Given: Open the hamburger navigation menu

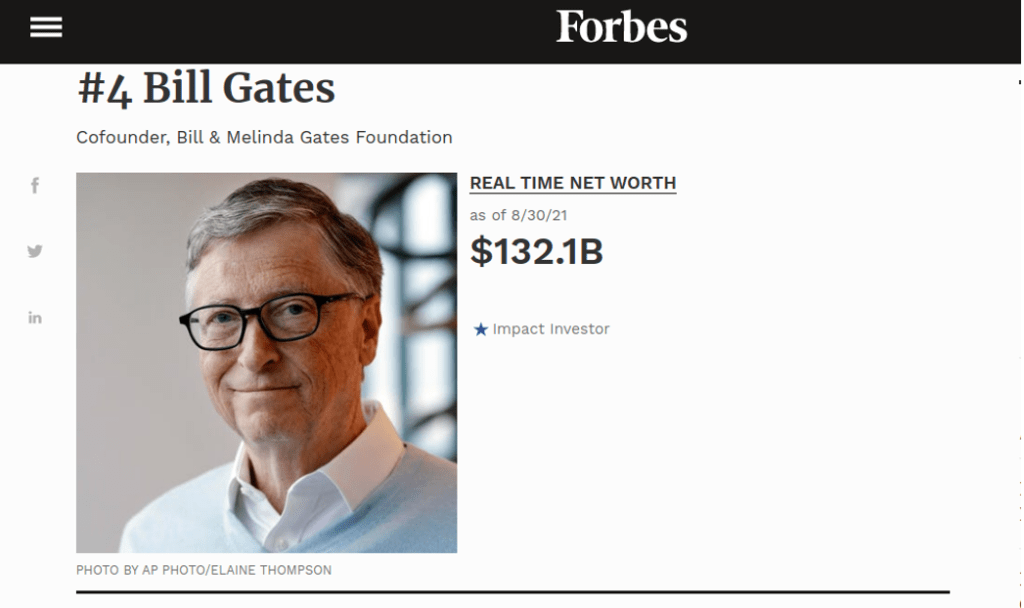Looking at the screenshot, I should [46, 28].
